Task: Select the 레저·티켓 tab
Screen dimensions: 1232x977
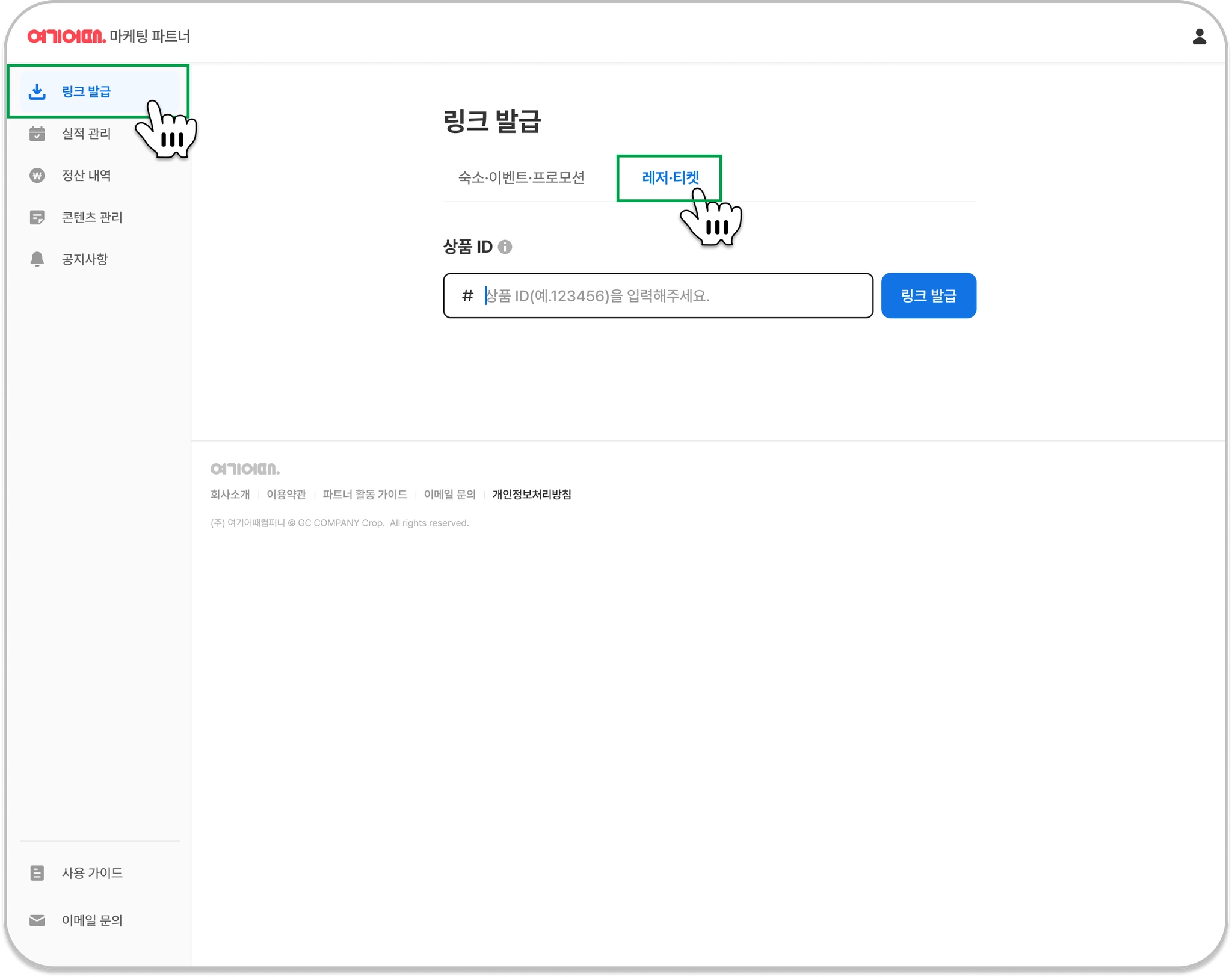Action: coord(670,177)
